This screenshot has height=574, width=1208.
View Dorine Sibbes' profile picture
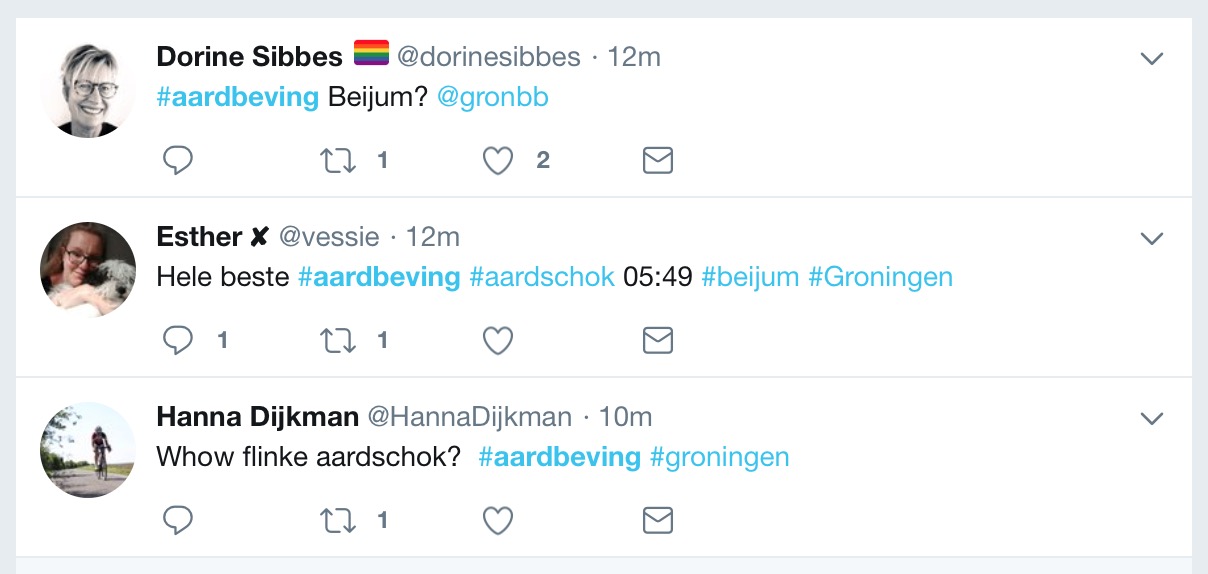click(88, 90)
